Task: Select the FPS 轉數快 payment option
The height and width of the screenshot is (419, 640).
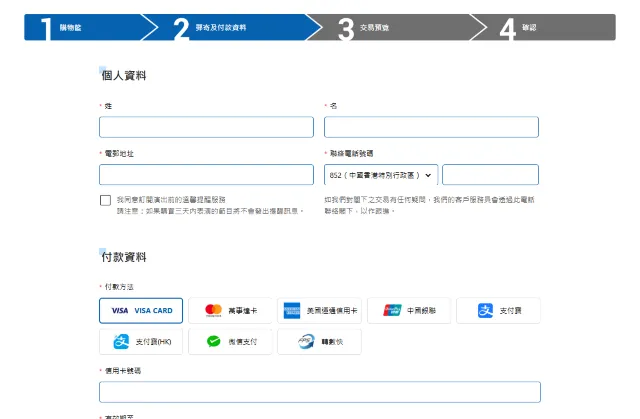Action: click(320, 341)
